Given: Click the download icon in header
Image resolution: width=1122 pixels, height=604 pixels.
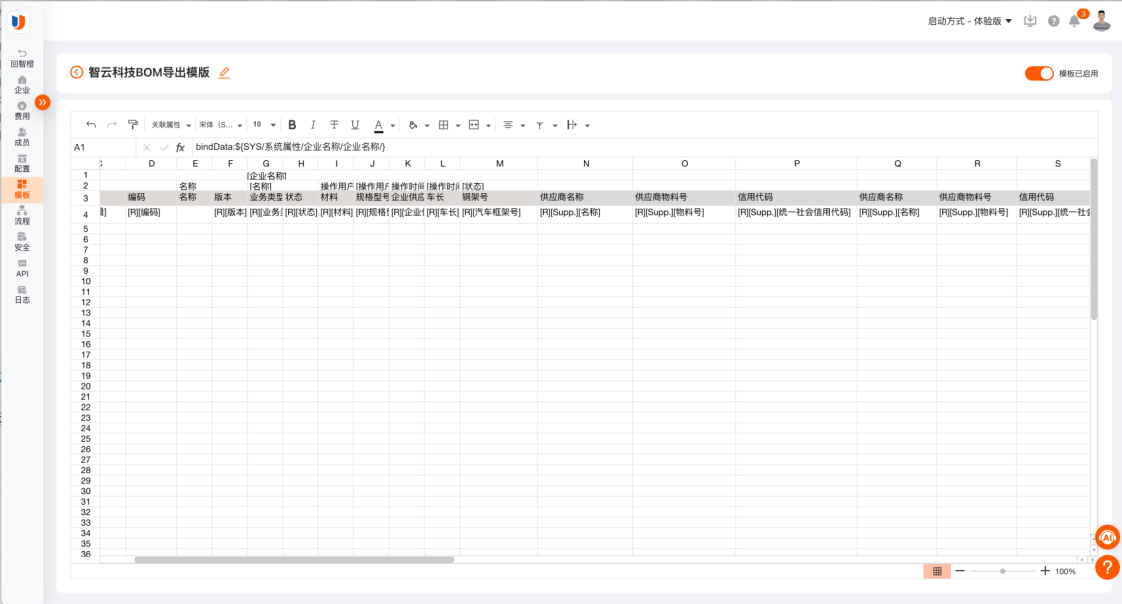Looking at the screenshot, I should coord(1030,21).
